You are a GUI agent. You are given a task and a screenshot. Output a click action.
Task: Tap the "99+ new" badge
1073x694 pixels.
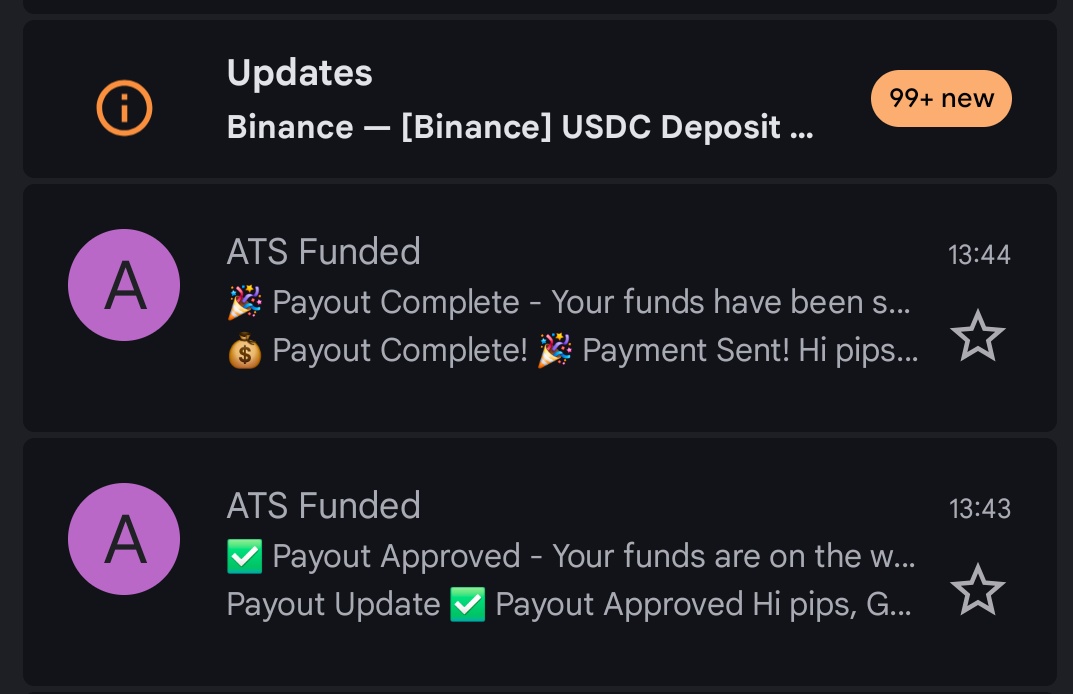[x=941, y=99]
